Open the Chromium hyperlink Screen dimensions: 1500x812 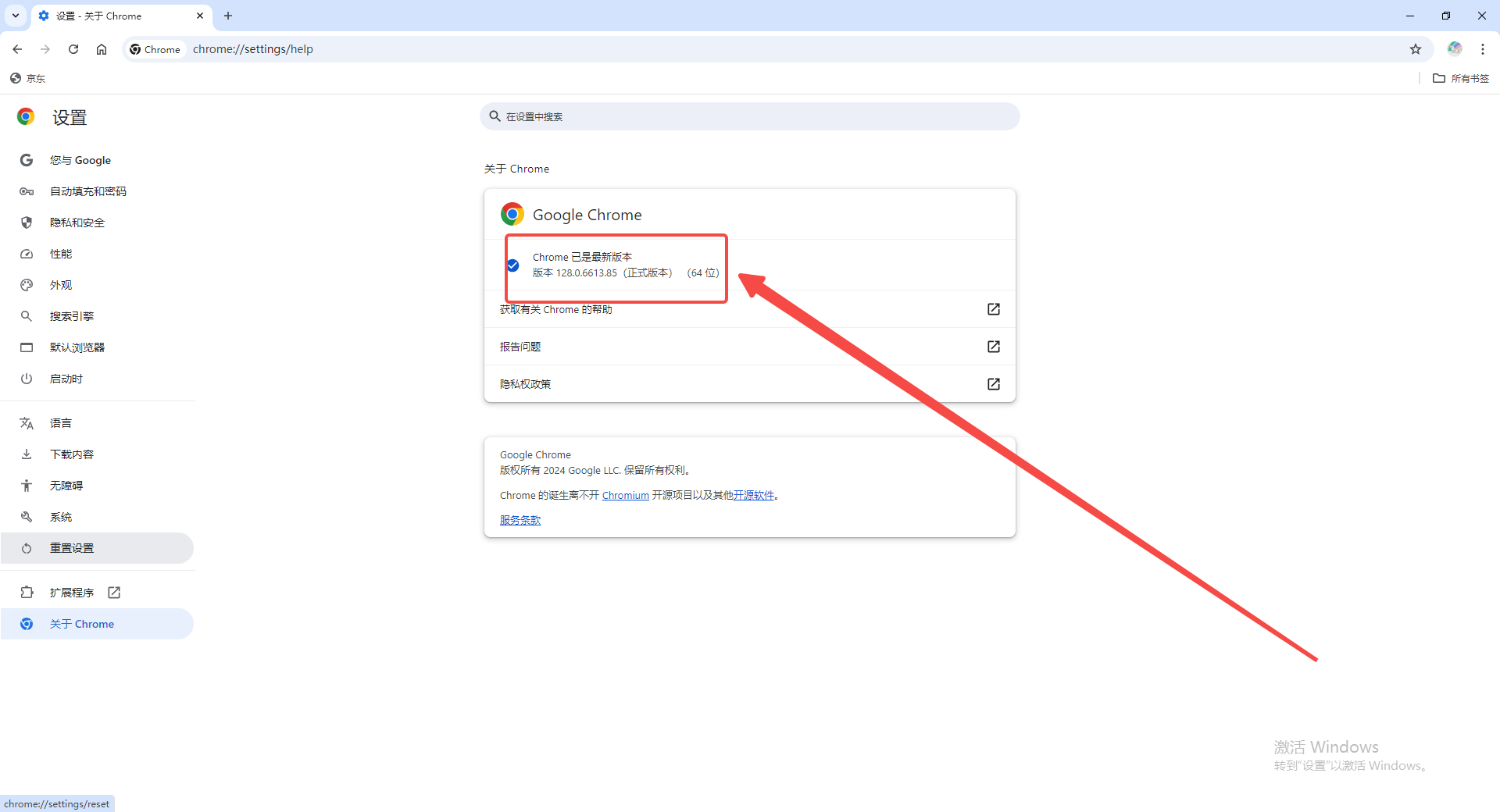click(x=625, y=496)
